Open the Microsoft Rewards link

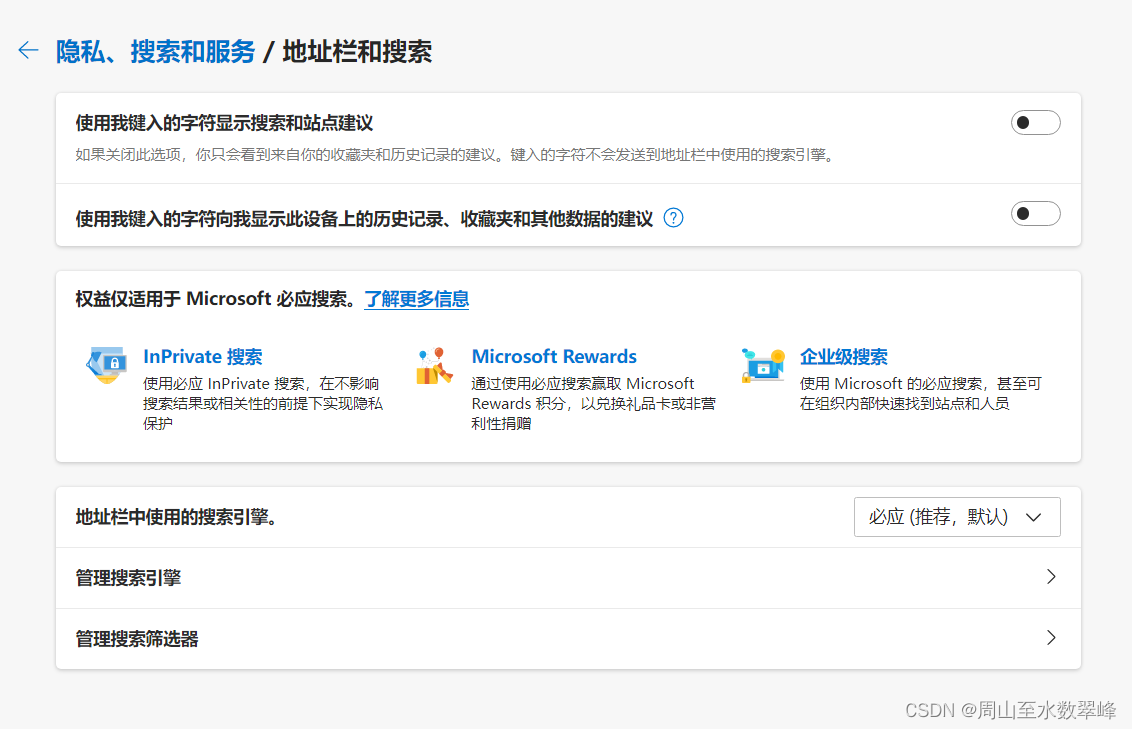click(554, 357)
